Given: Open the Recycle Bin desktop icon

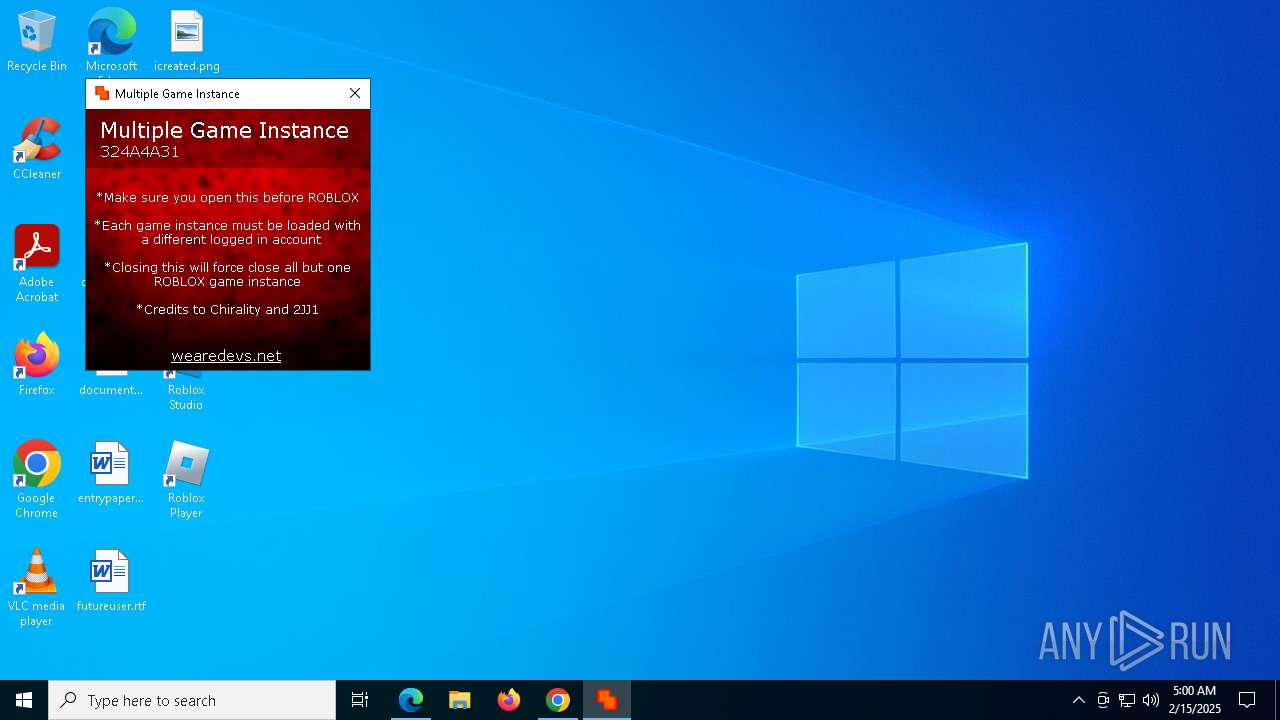Looking at the screenshot, I should pos(37,42).
